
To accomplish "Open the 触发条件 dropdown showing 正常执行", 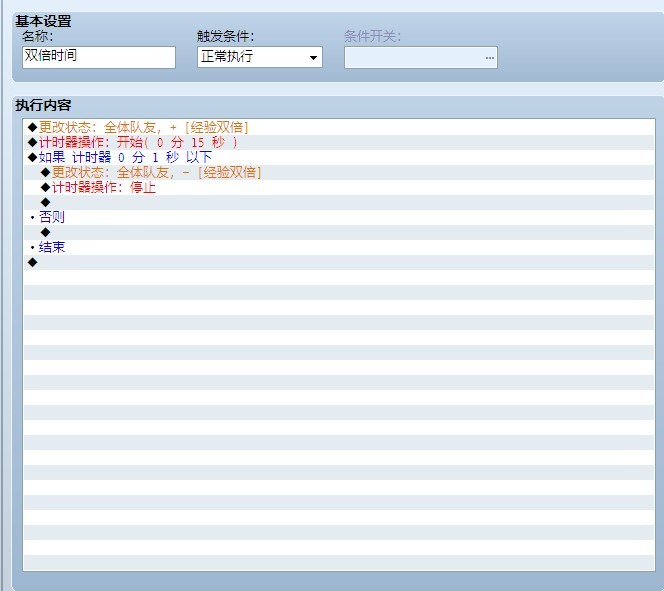I will (260, 57).
